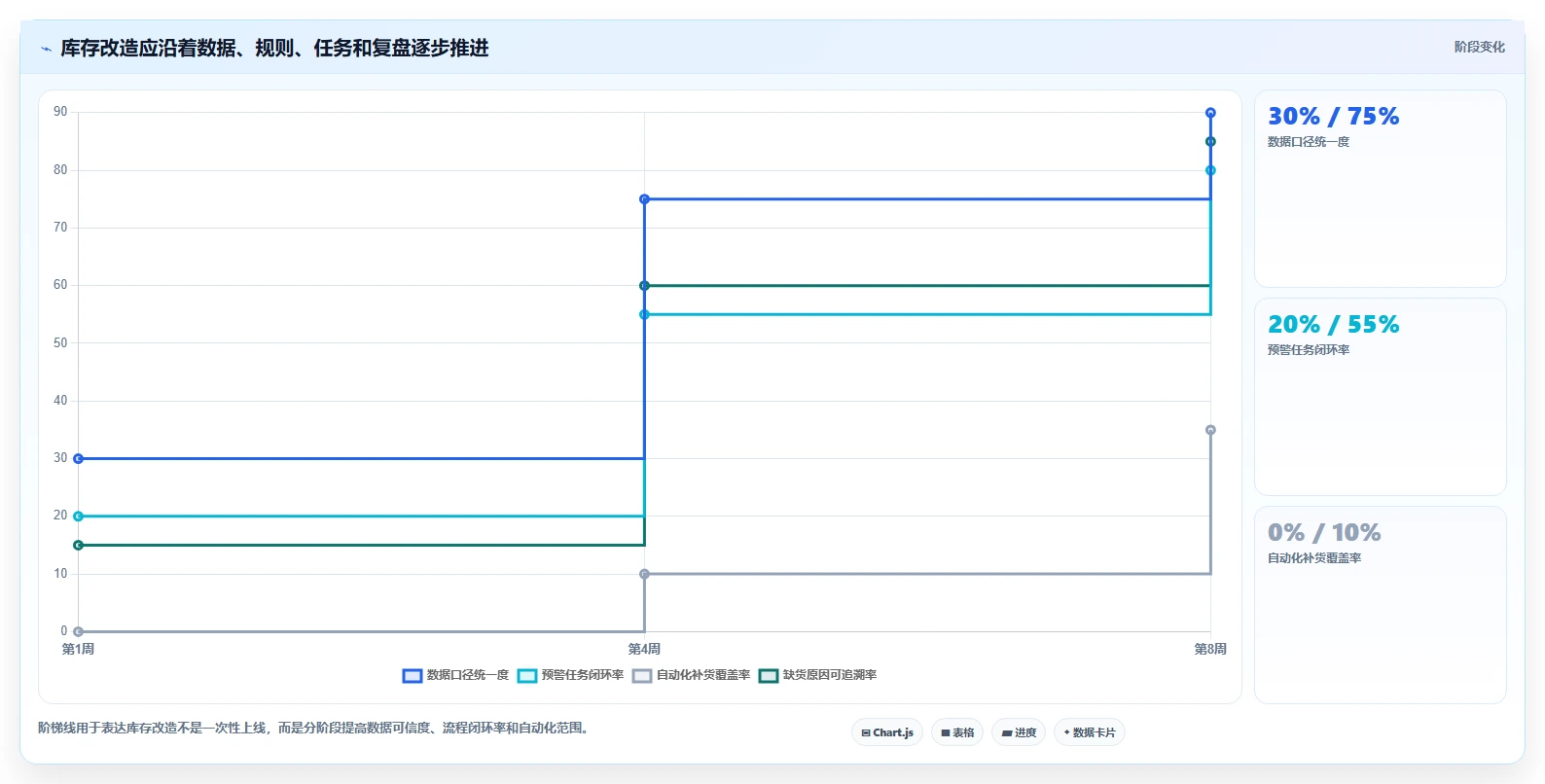This screenshot has height=784, width=1545.
Task: Click the 90 y-axis tick label
Action: pos(60,112)
